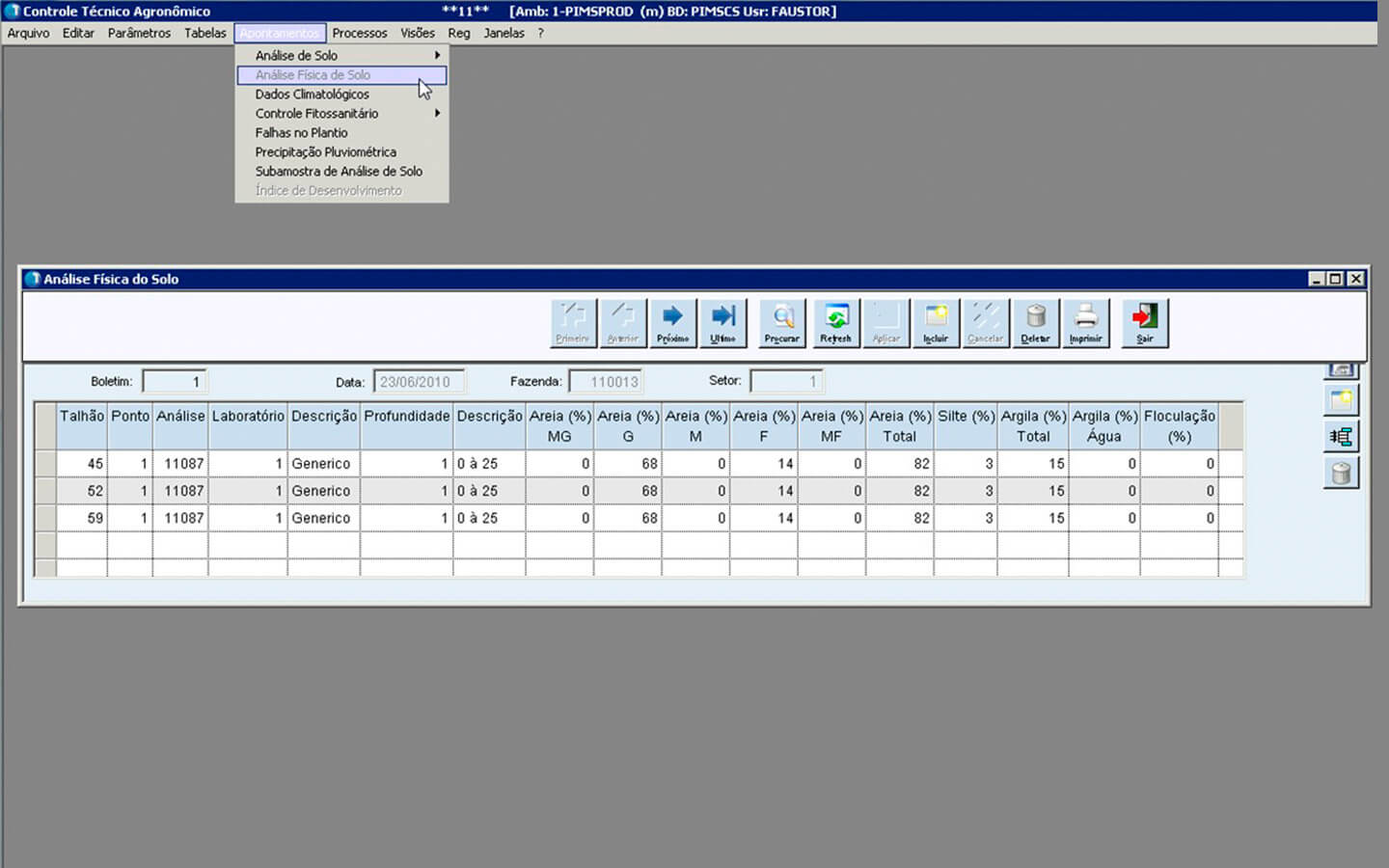This screenshot has height=868, width=1389.
Task: Click the Argila (%) Total column header
Action: (x=1033, y=426)
